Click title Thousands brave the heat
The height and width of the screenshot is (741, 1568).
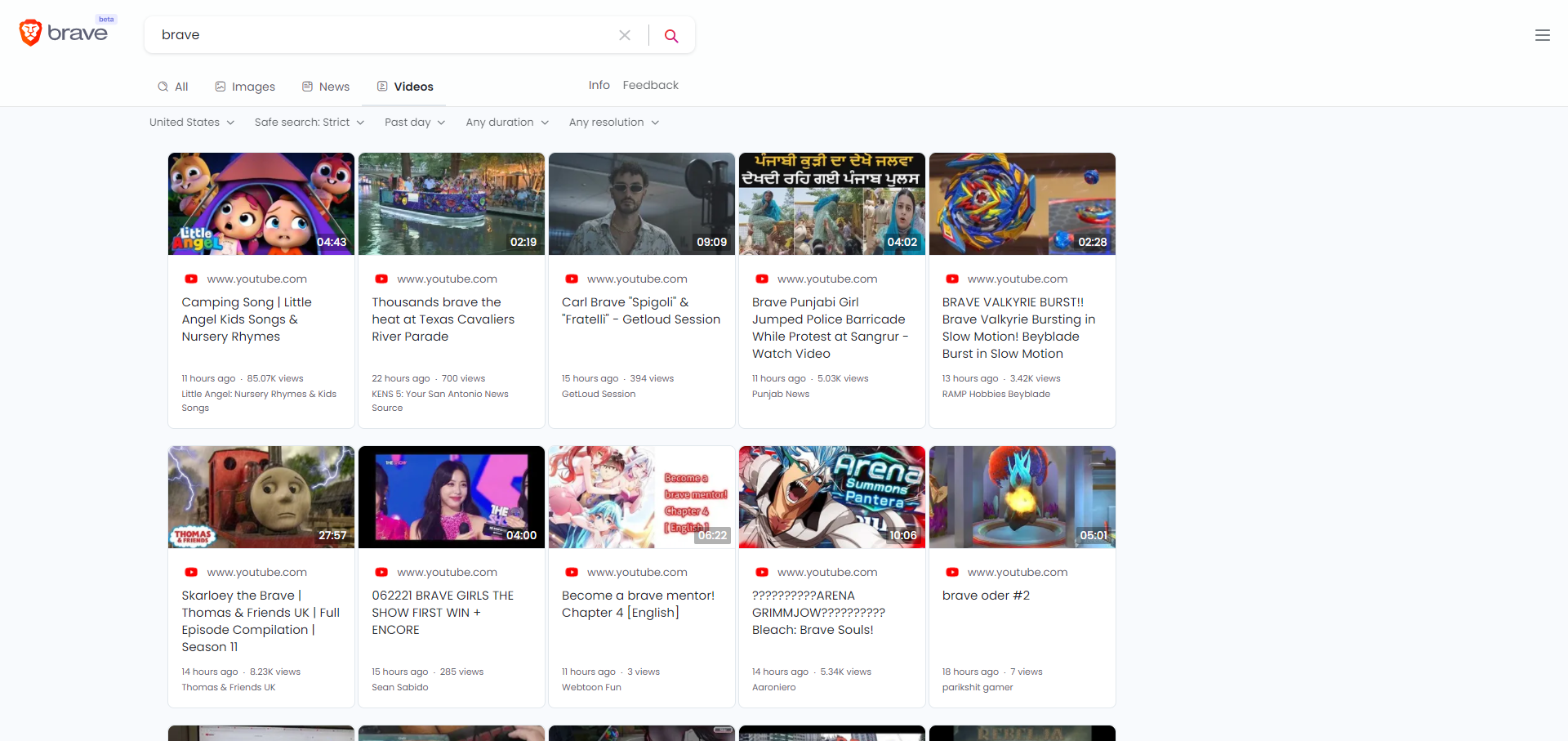pos(443,319)
